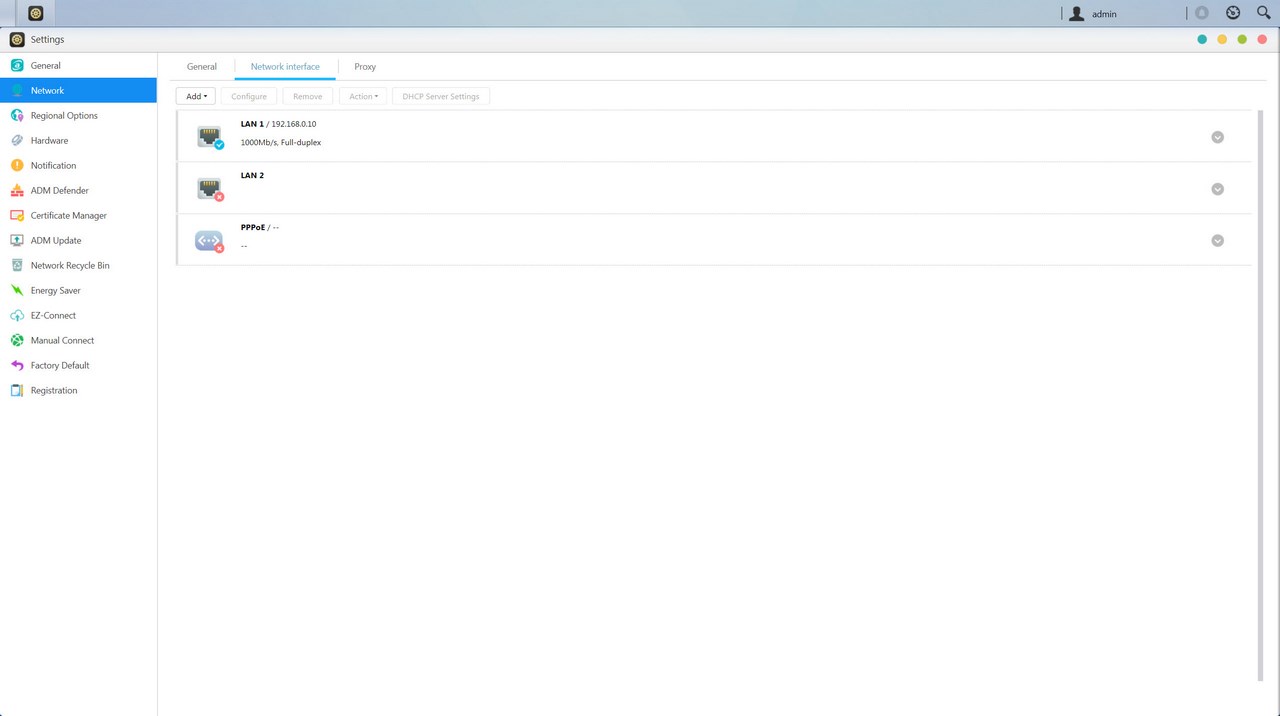Open the Certificate Manager icon
This screenshot has height=716, width=1280.
(17, 216)
